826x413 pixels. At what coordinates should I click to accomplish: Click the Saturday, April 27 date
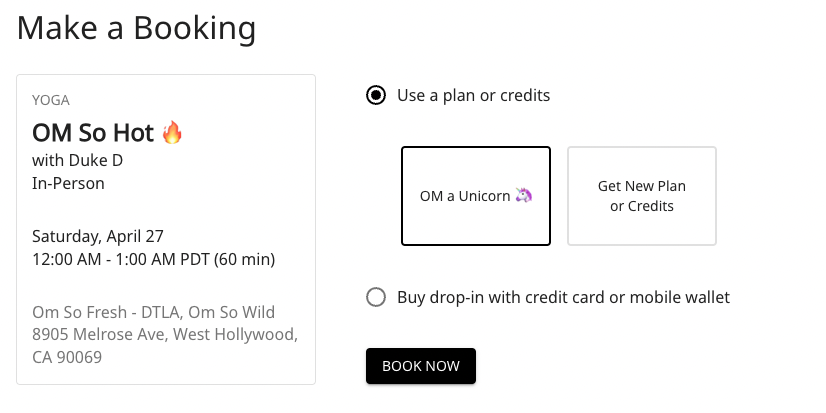click(98, 237)
